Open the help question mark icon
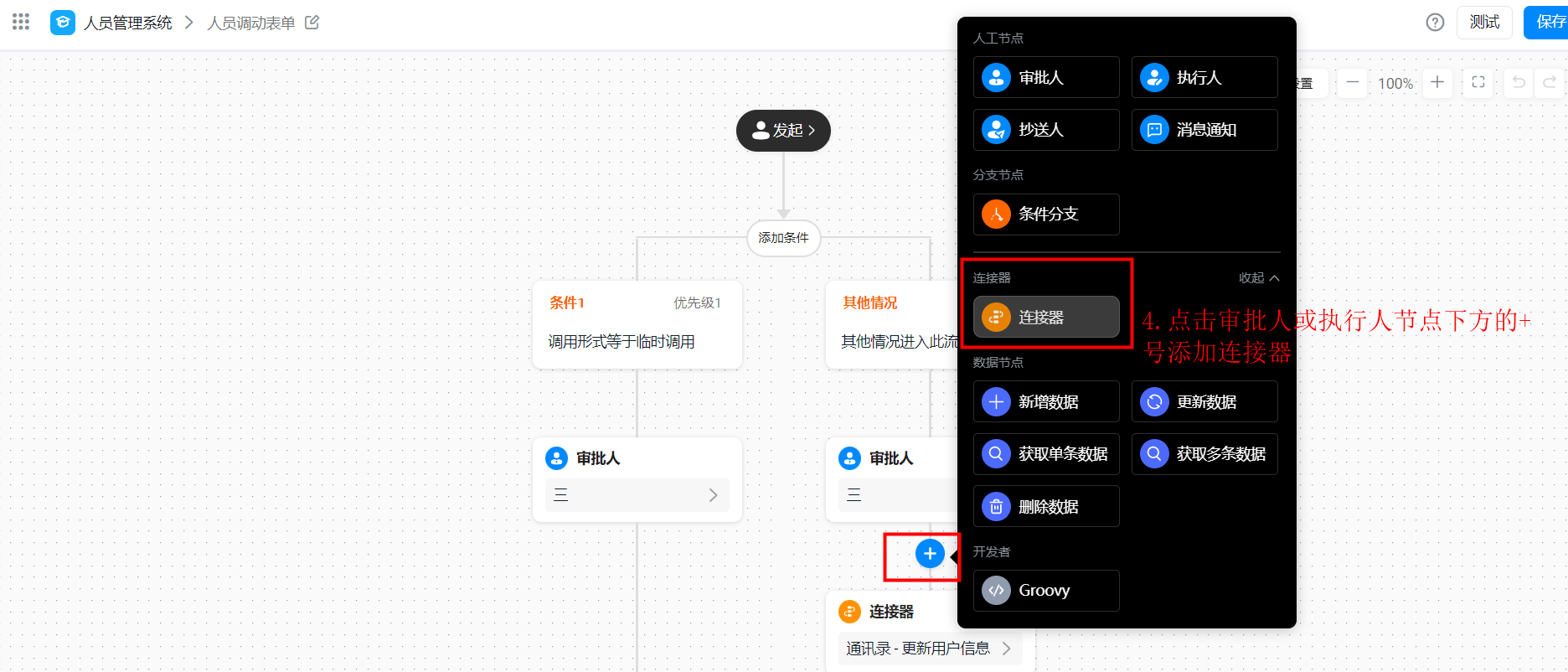The width and height of the screenshot is (1568, 672). 1435,23
